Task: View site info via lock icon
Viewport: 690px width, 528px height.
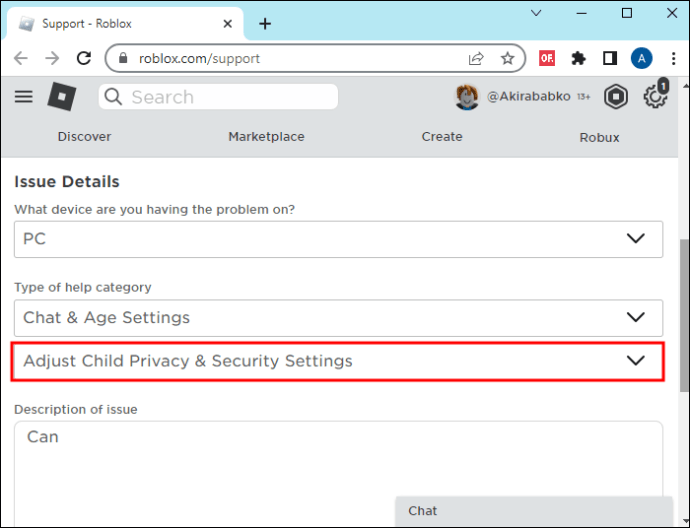Action: 123,58
